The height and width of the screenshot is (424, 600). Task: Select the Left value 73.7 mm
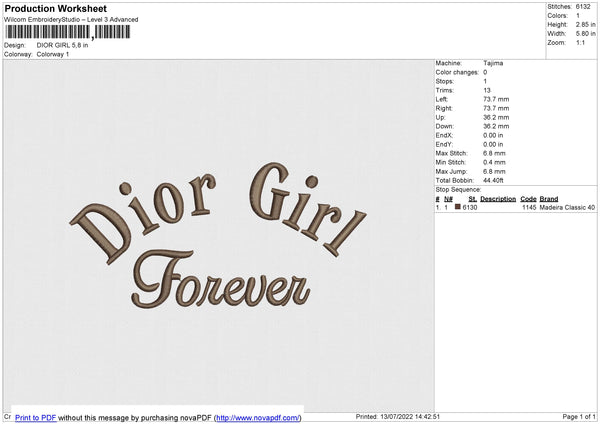pyautogui.click(x=496, y=99)
